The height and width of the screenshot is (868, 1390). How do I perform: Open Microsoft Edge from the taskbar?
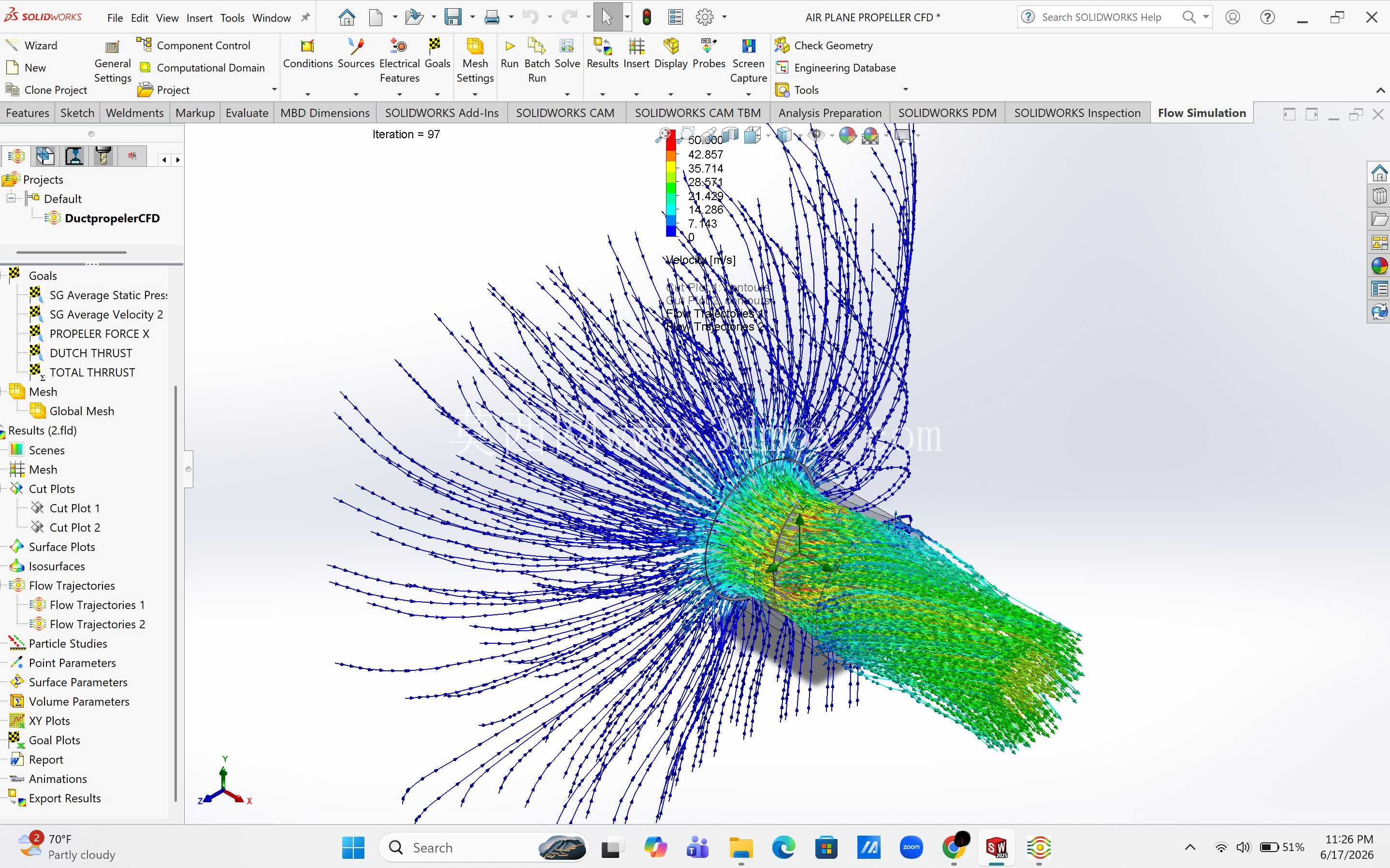(783, 847)
